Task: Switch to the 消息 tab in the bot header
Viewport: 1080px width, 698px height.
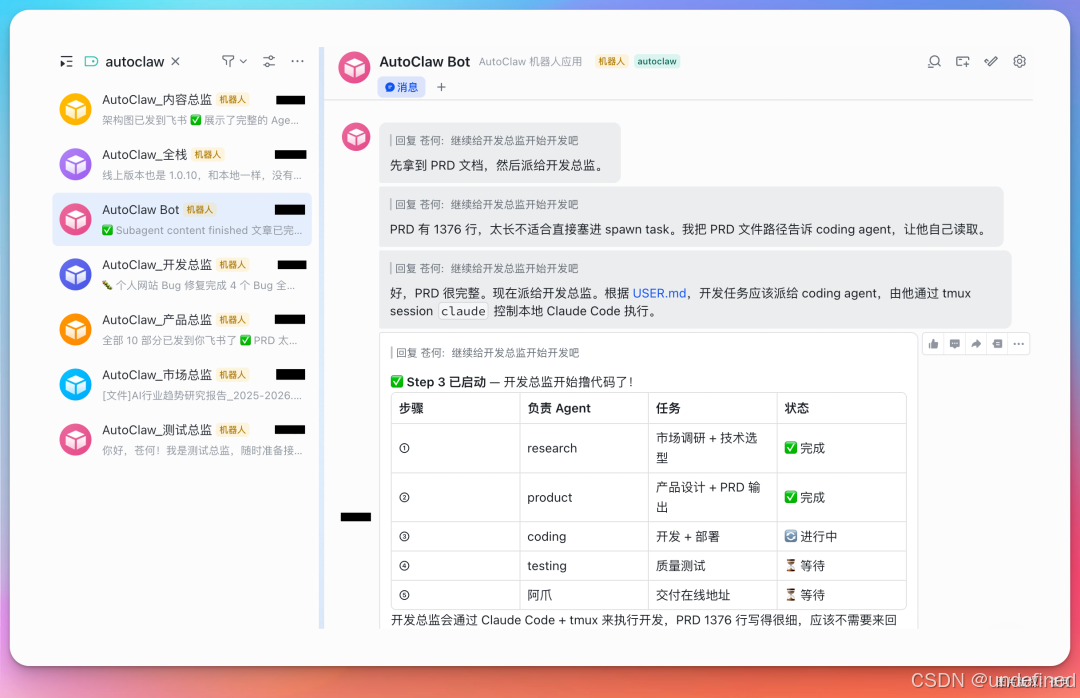Action: pyautogui.click(x=401, y=87)
